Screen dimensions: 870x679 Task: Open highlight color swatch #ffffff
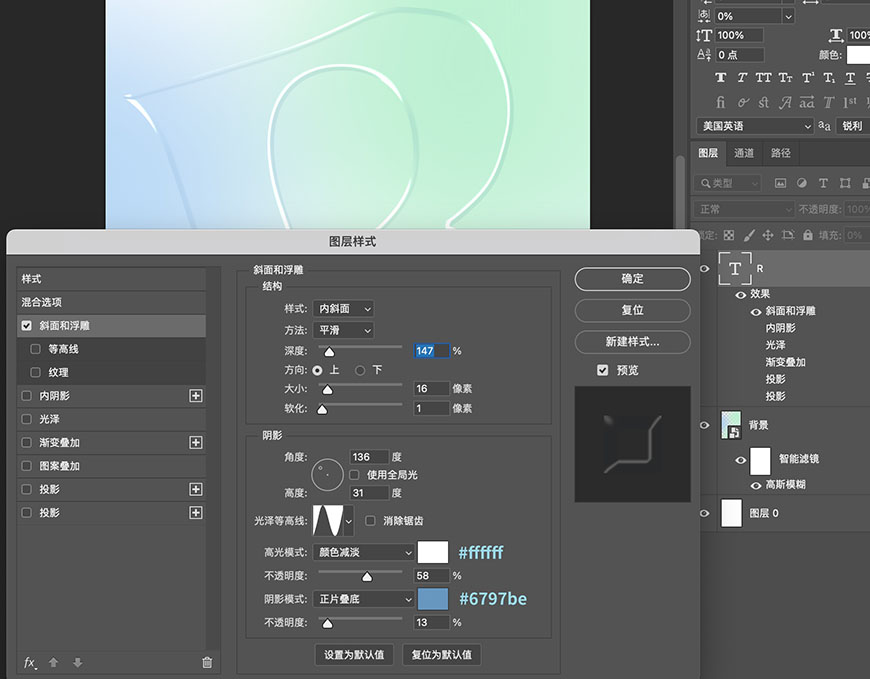pyautogui.click(x=433, y=553)
